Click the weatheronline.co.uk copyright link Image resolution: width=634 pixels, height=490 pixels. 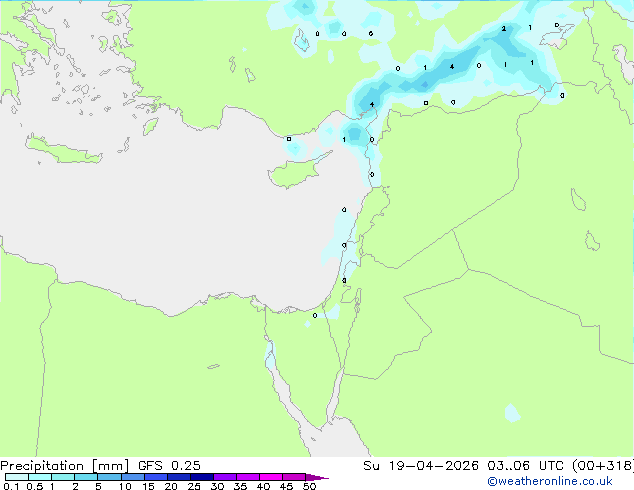550,481
